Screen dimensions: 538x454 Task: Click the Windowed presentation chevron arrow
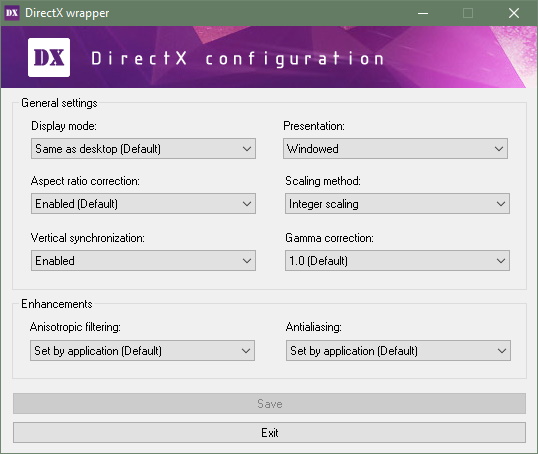point(499,149)
